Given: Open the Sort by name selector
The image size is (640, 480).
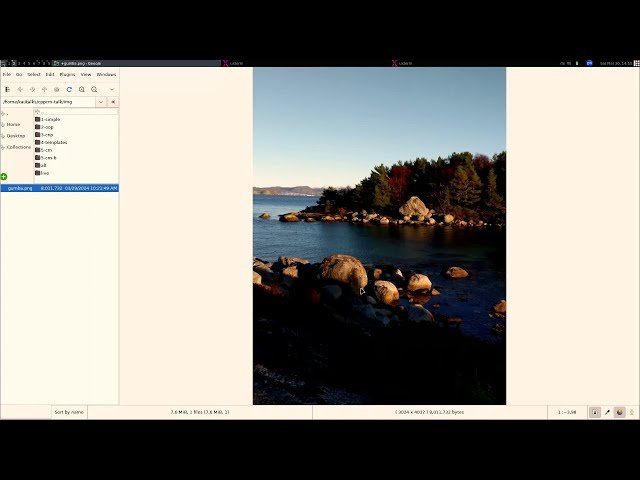Looking at the screenshot, I should pyautogui.click(x=69, y=412).
